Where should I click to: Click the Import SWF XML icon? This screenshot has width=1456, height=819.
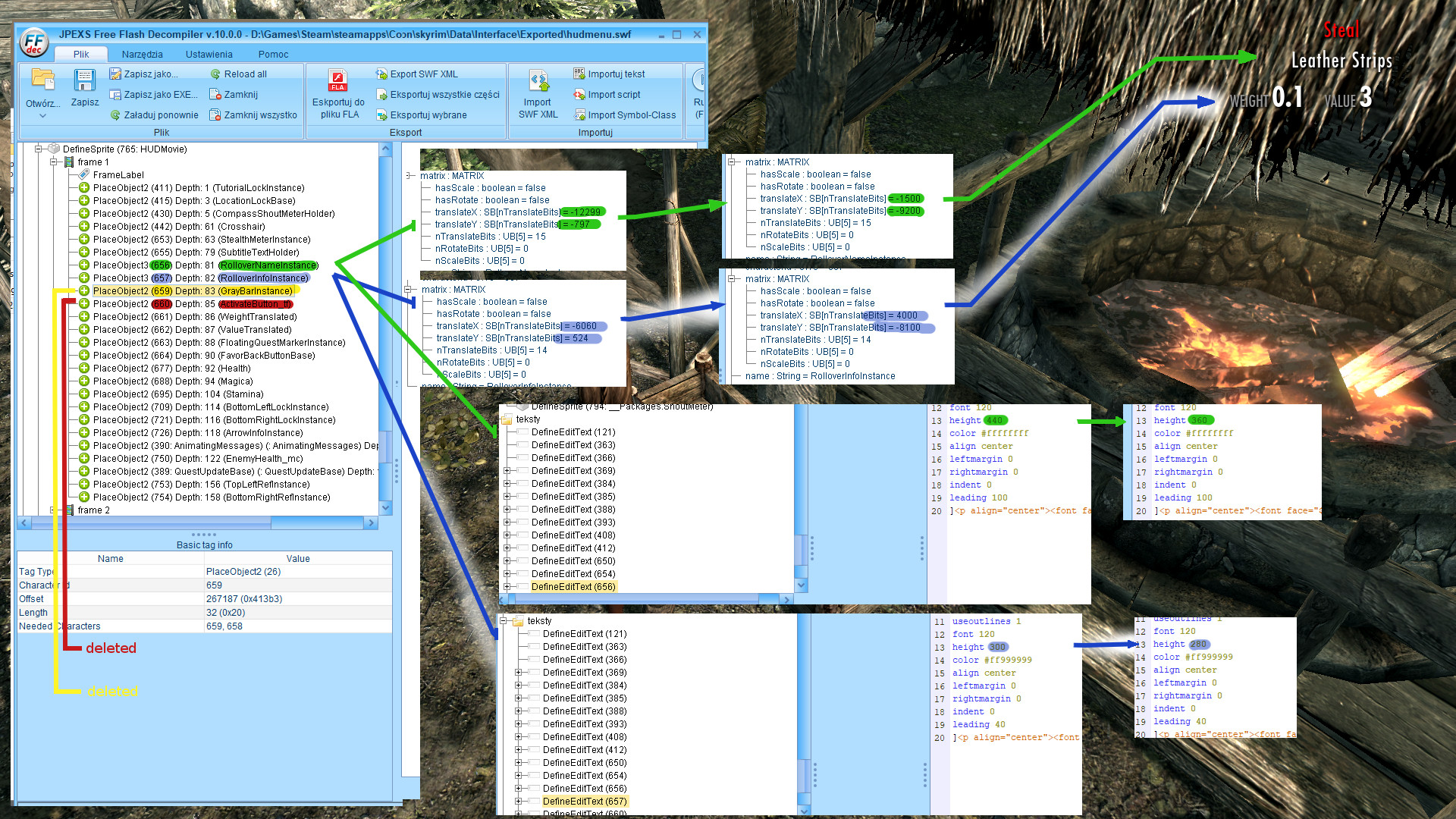click(538, 80)
